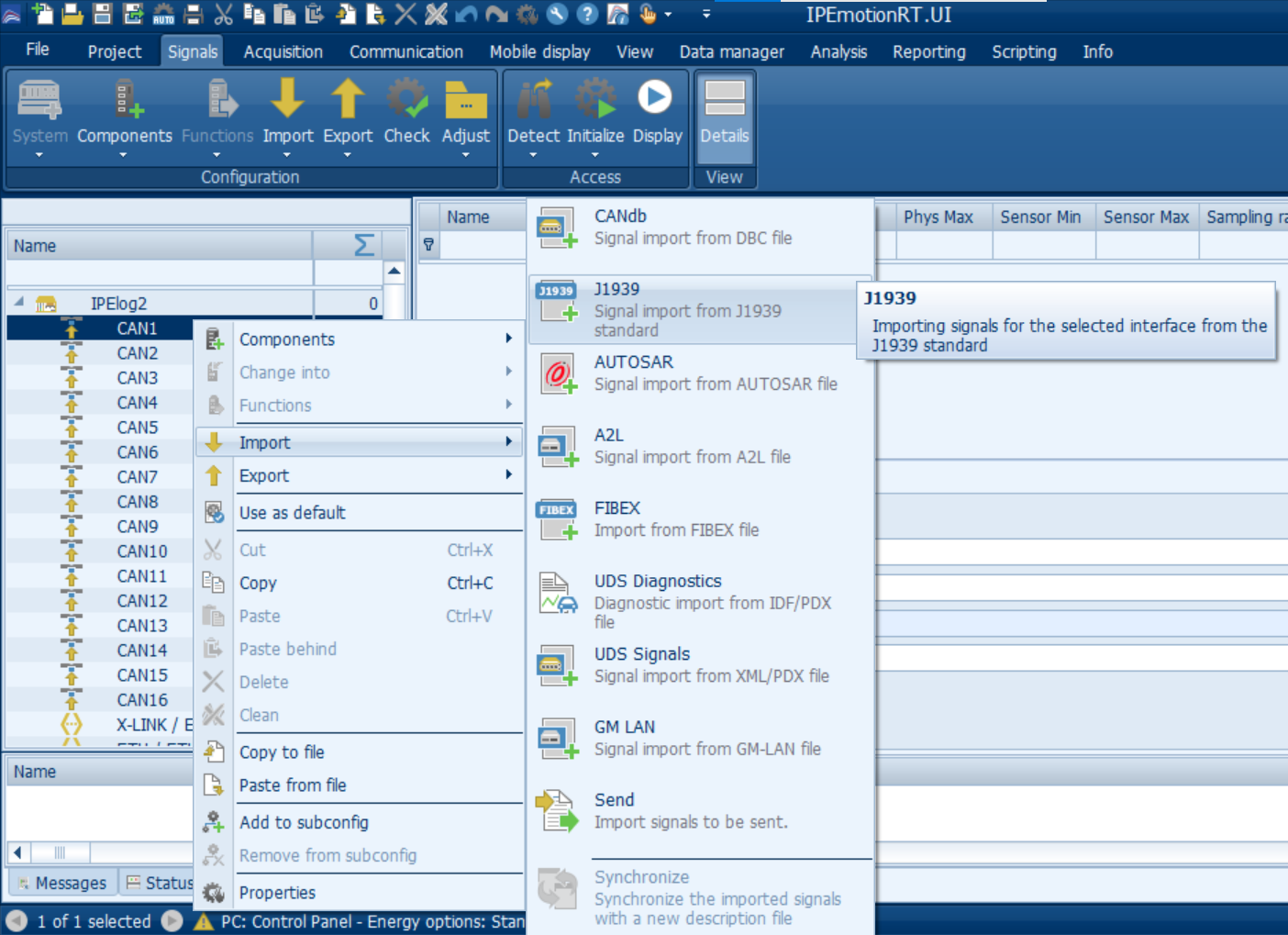Select CAN5 in the tree
Image resolution: width=1288 pixels, height=935 pixels.
coord(137,428)
